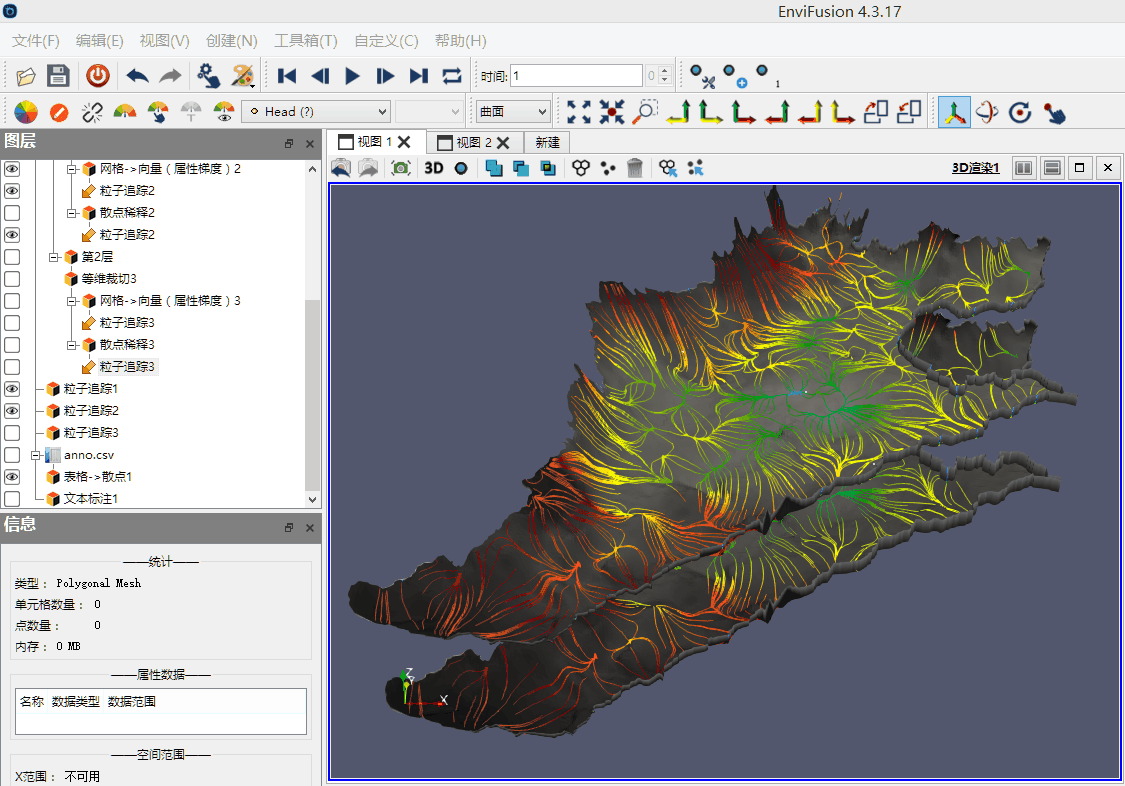Click the arrows-converging-on-dot zoom icon
The image size is (1125, 786).
click(x=611, y=112)
